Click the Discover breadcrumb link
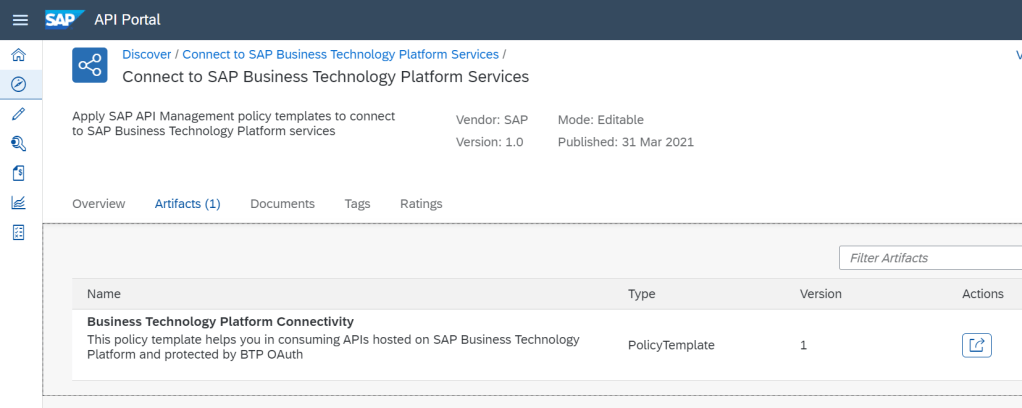Screen dimensions: 1022x408 (147, 54)
